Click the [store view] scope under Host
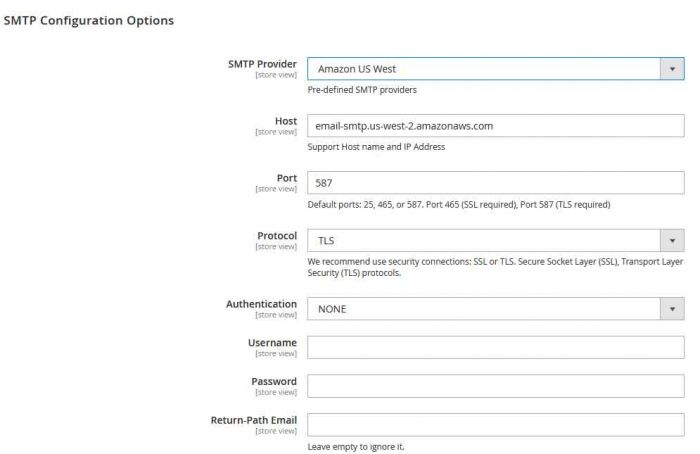The width and height of the screenshot is (700, 454). pyautogui.click(x=276, y=132)
